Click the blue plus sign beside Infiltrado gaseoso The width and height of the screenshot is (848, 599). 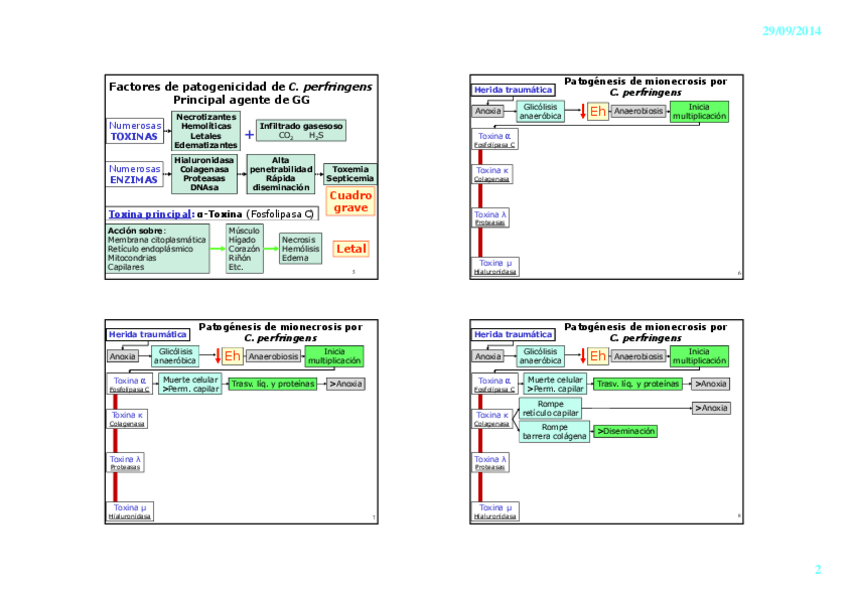coord(249,134)
